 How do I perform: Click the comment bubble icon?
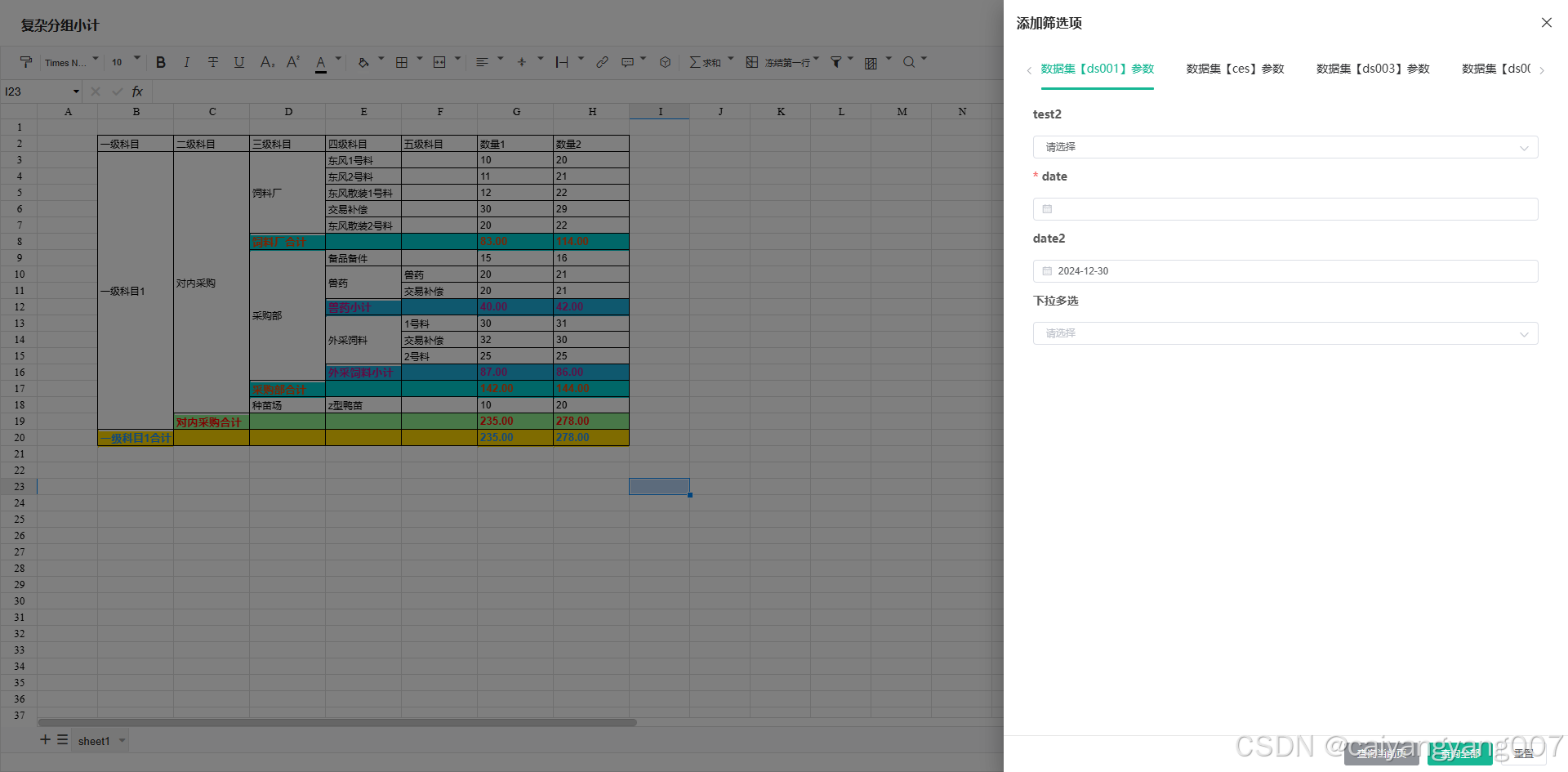click(x=627, y=62)
